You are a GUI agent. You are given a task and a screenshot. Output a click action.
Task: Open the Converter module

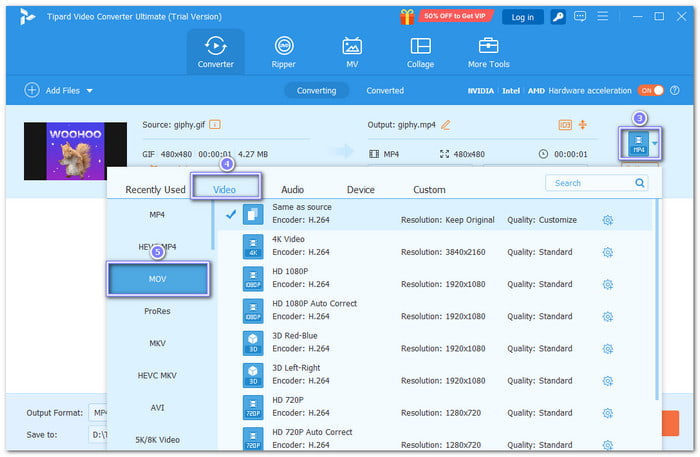click(216, 52)
